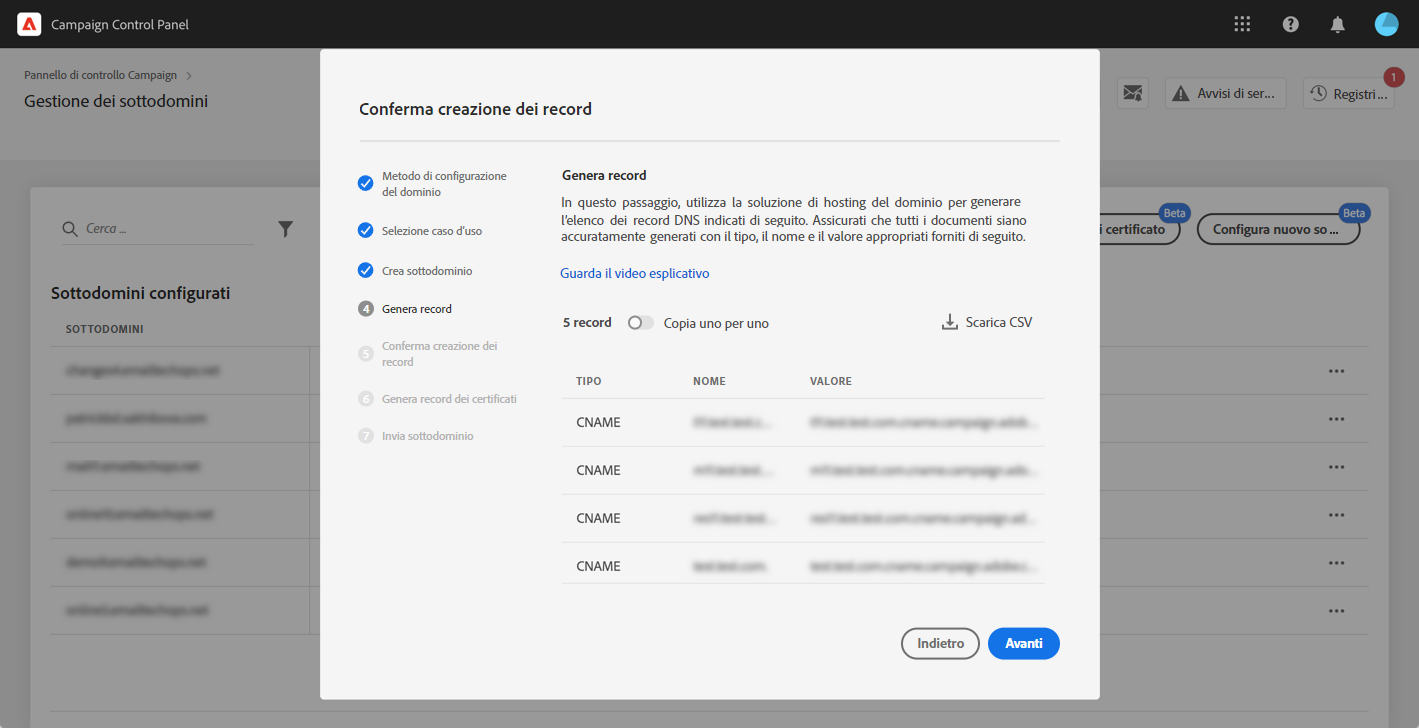Expand three-dots menu on third subdomain row
The width and height of the screenshot is (1419, 728).
[1336, 467]
